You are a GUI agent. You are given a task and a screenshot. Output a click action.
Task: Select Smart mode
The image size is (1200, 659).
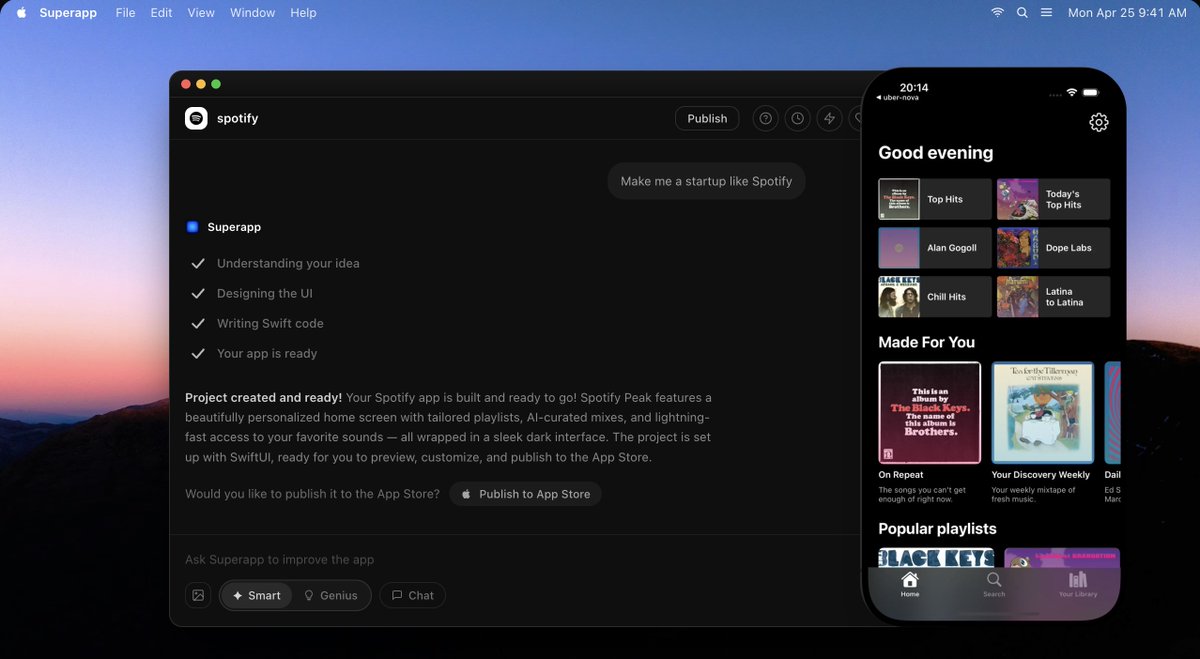[x=256, y=595]
